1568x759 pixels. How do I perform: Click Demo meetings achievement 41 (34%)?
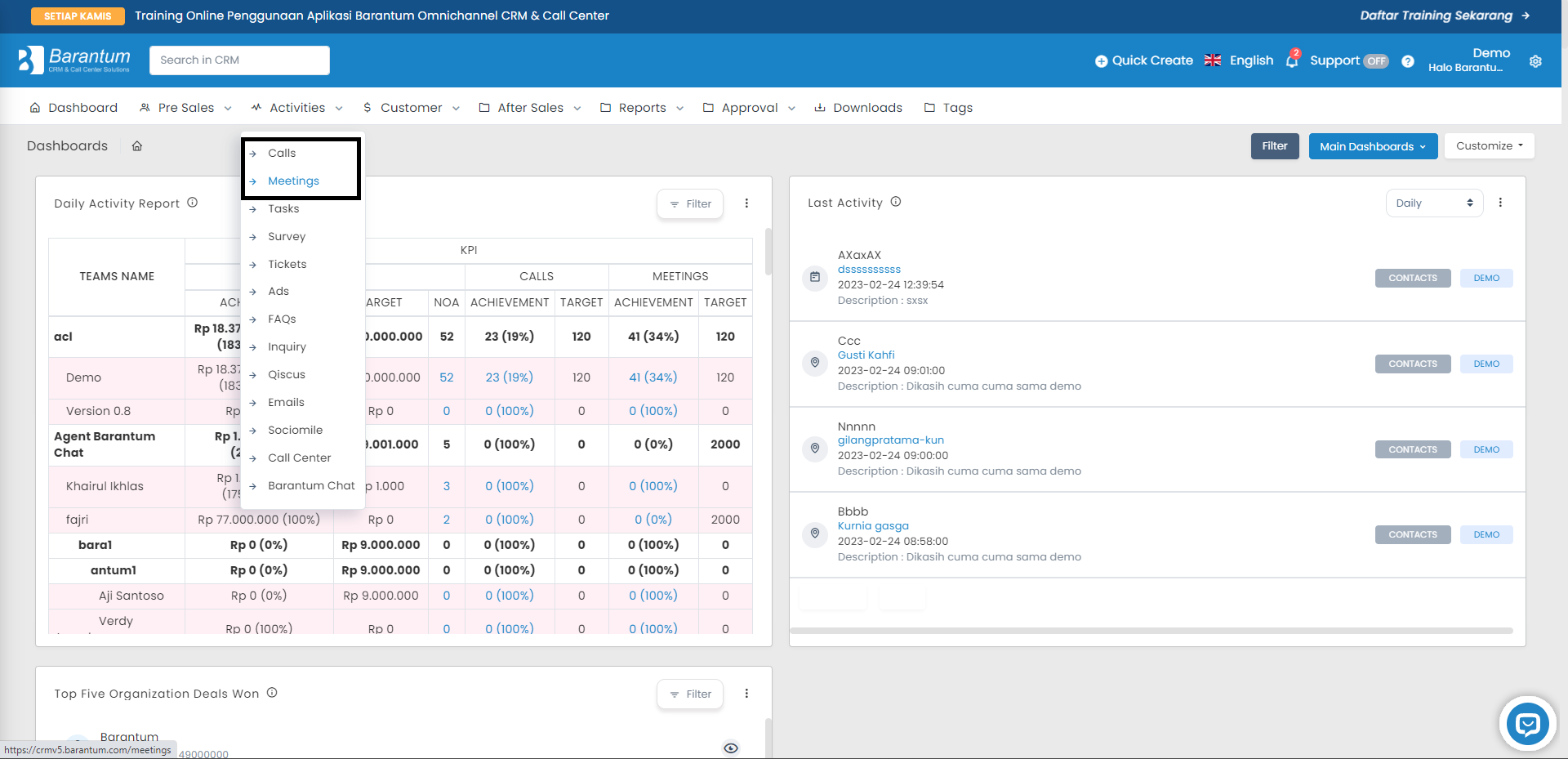[653, 377]
